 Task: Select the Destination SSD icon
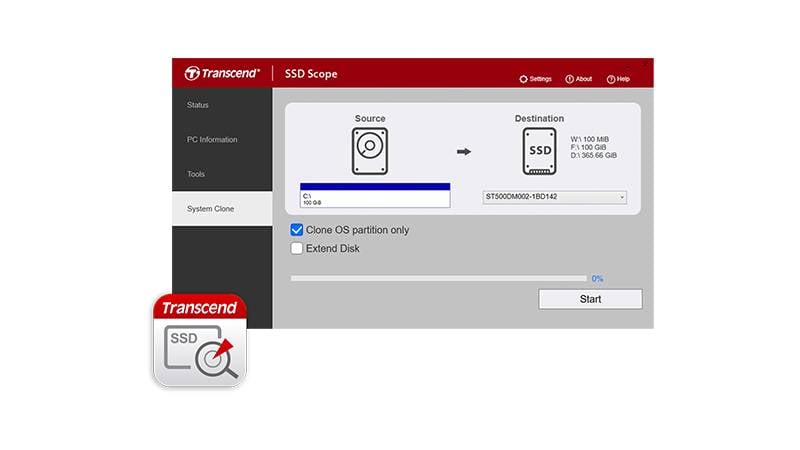539,151
